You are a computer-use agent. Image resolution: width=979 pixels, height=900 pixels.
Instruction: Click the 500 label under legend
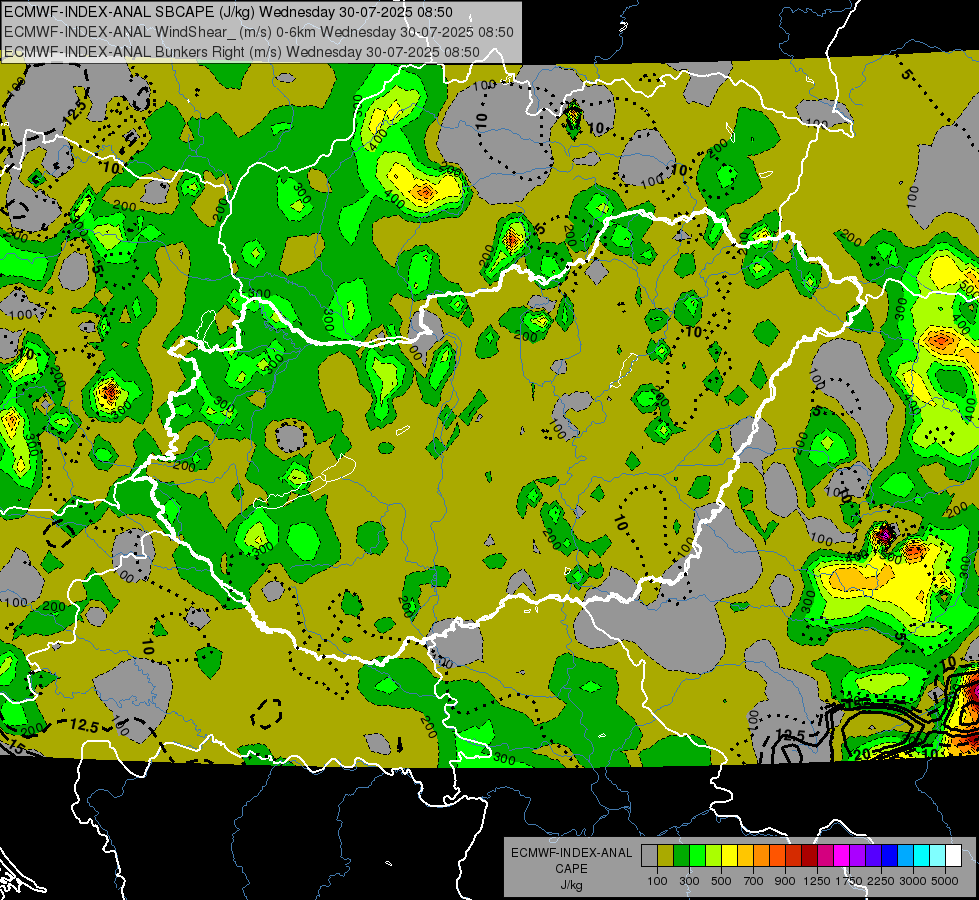pos(721,881)
